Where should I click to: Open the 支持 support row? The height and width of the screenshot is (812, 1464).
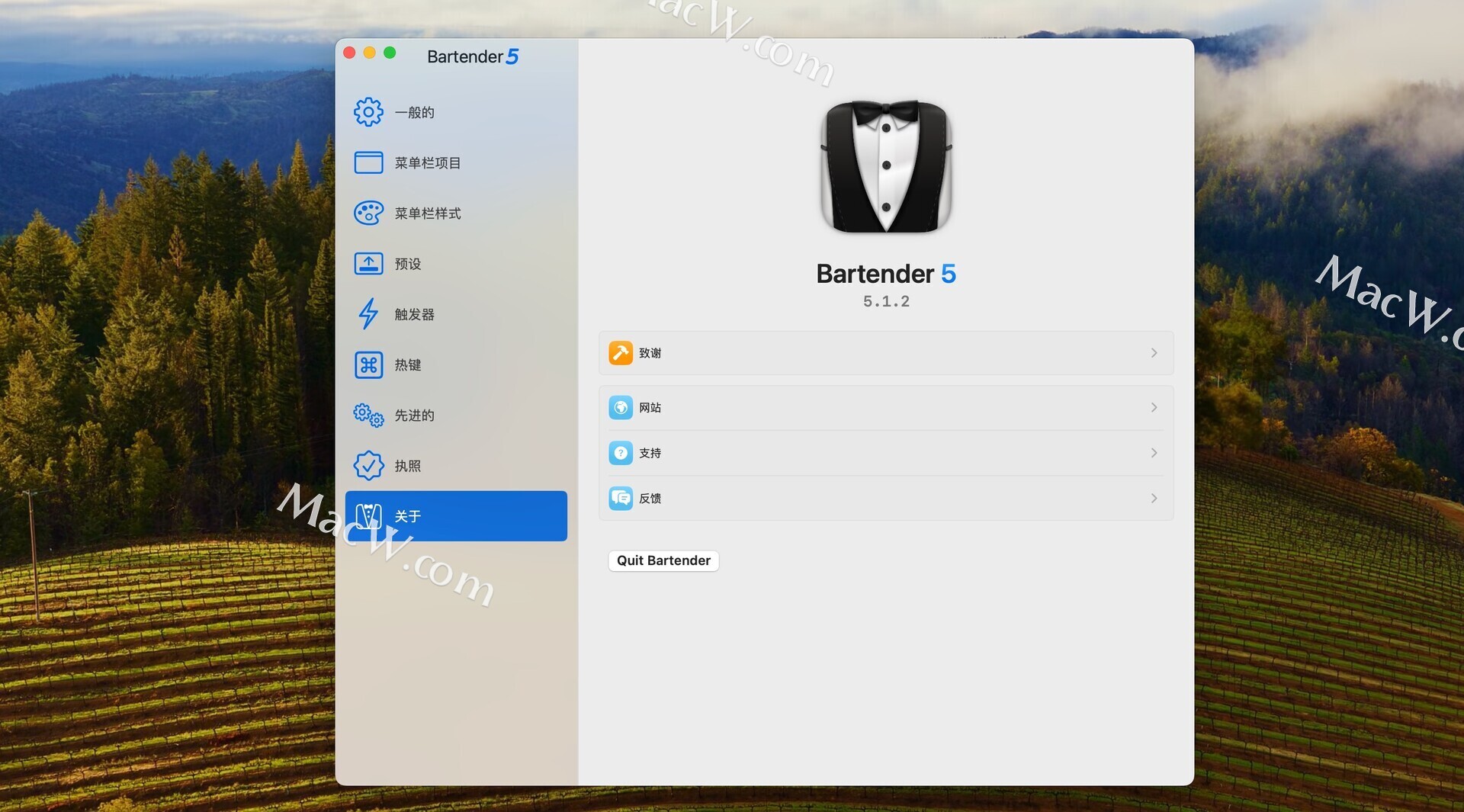pos(886,453)
